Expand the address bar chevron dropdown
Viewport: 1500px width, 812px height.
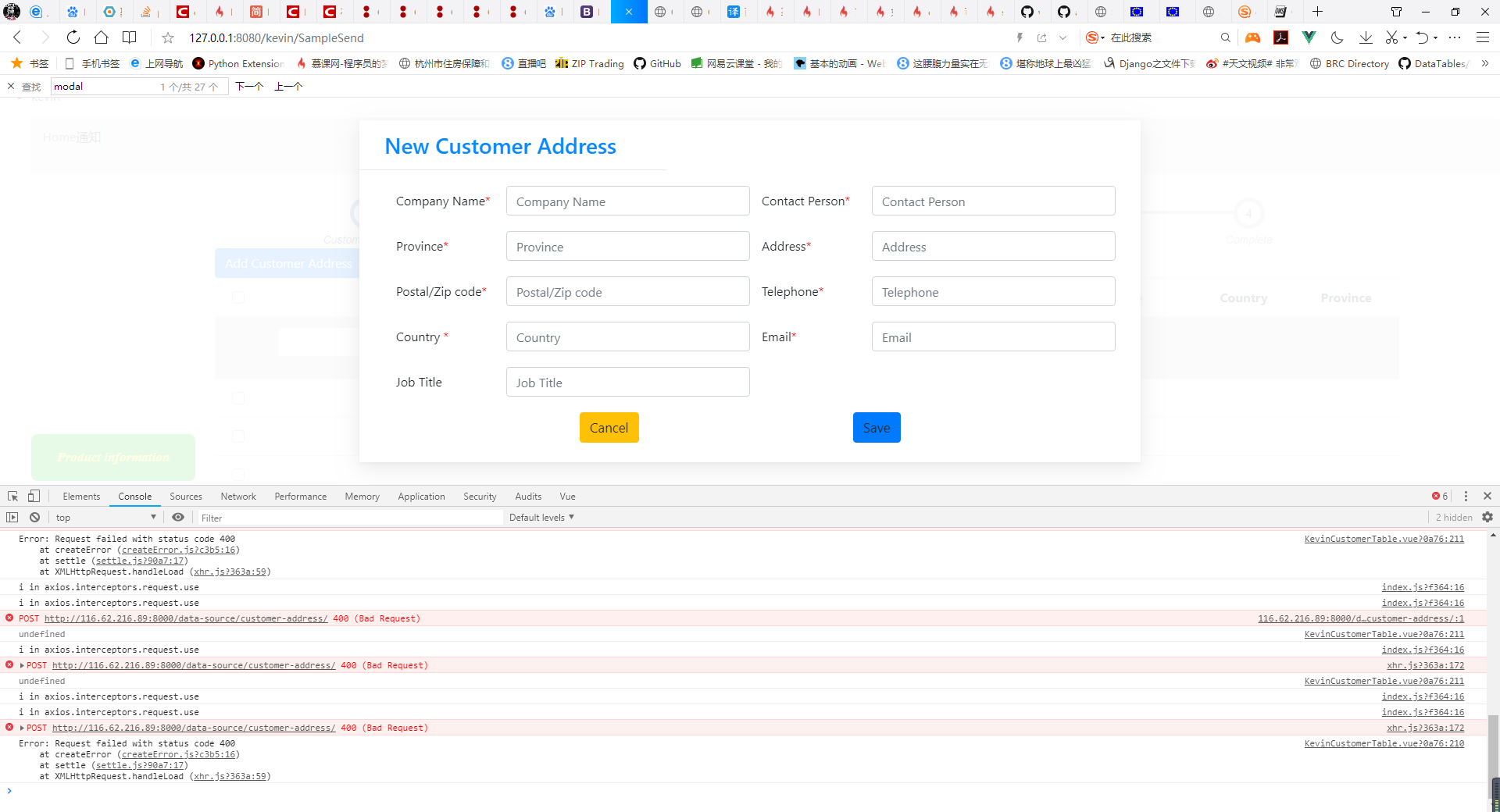click(1062, 37)
